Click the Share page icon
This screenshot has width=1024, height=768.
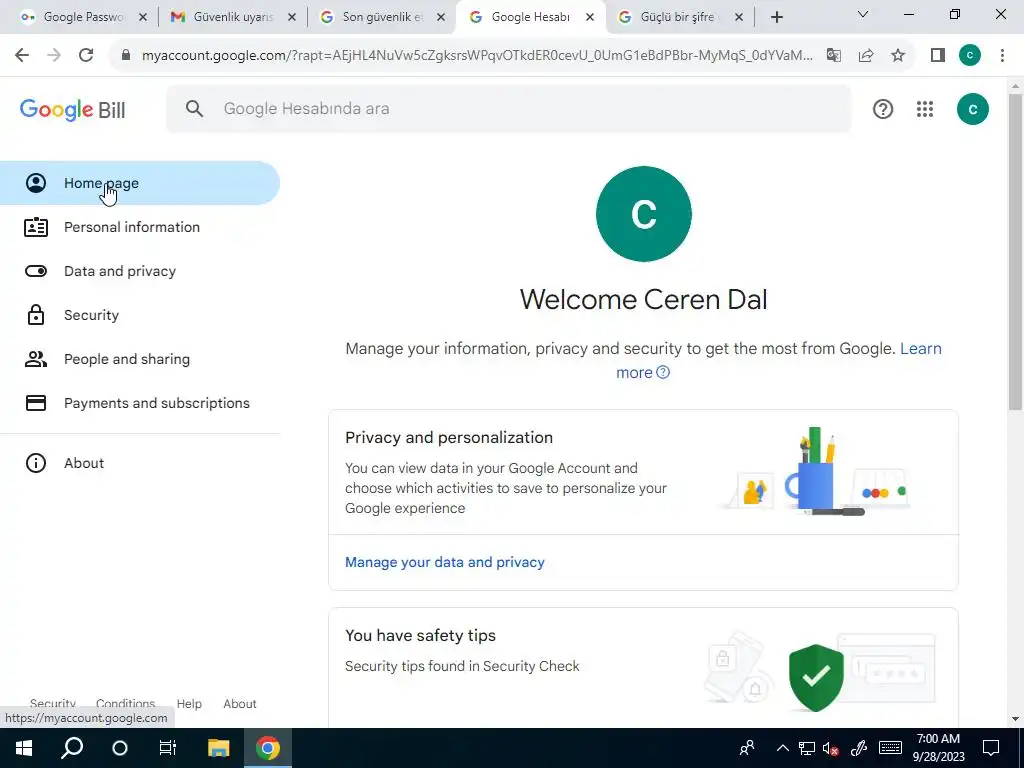click(x=866, y=55)
